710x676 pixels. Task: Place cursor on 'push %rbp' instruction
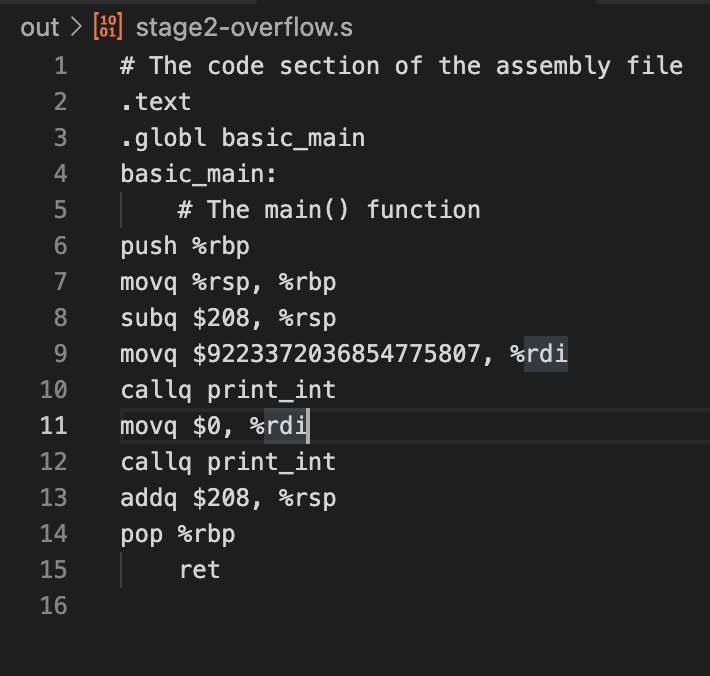coord(184,246)
